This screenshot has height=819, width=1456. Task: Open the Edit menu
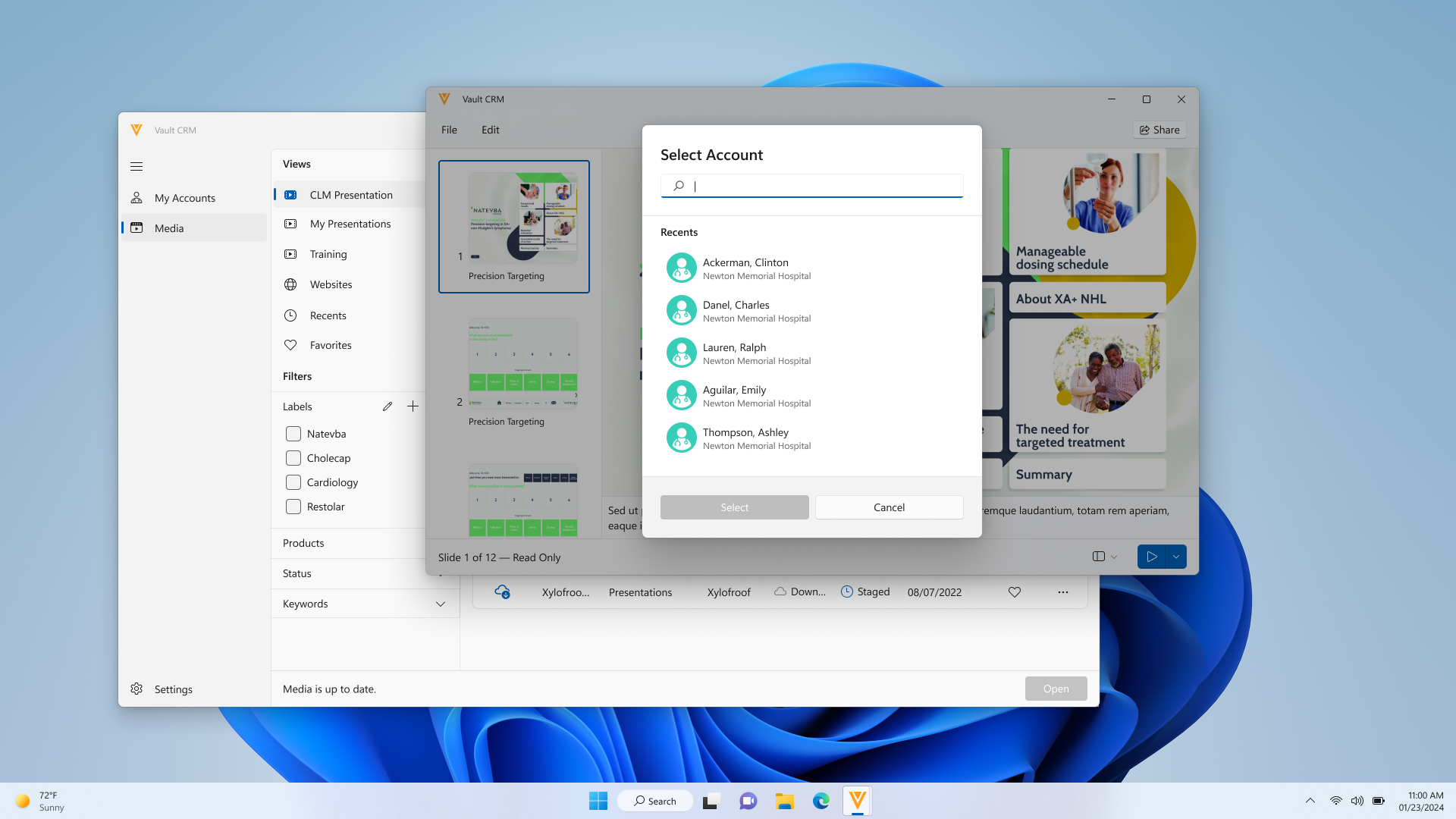pyautogui.click(x=490, y=130)
